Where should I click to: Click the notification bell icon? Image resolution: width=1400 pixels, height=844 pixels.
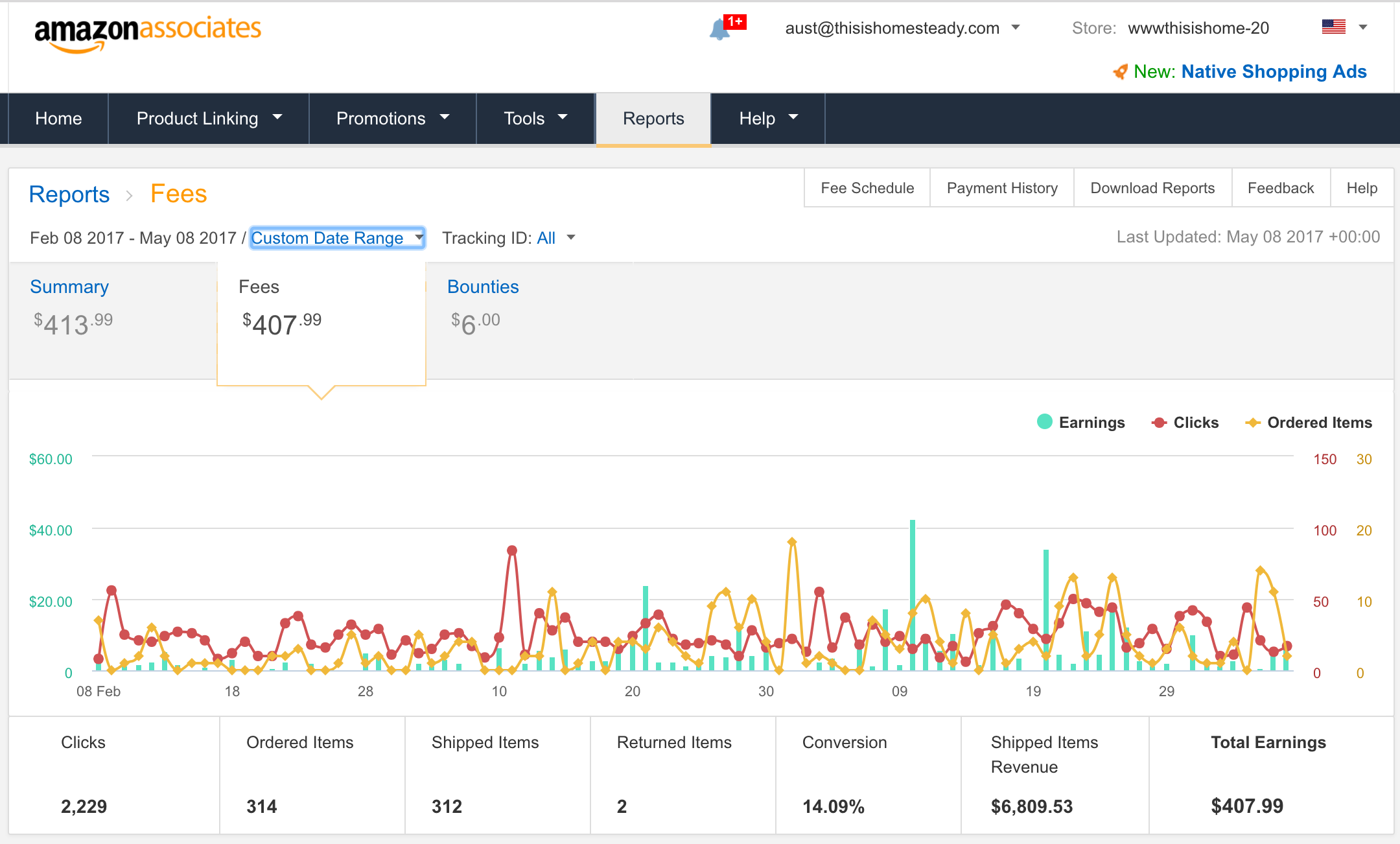719,29
